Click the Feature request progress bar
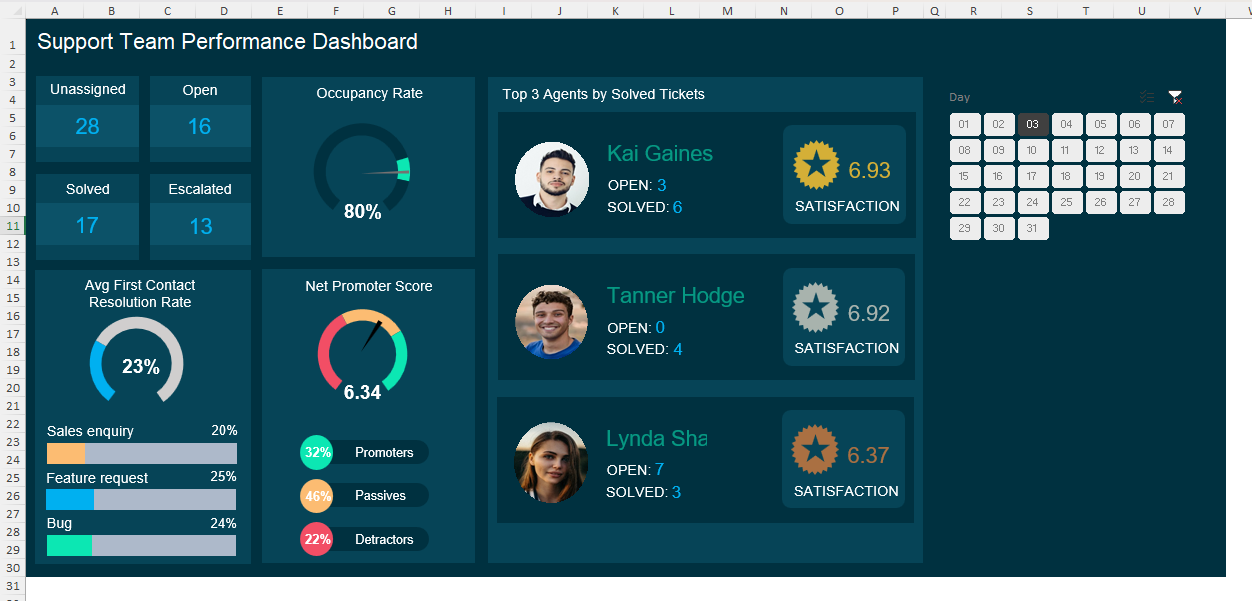 141,499
